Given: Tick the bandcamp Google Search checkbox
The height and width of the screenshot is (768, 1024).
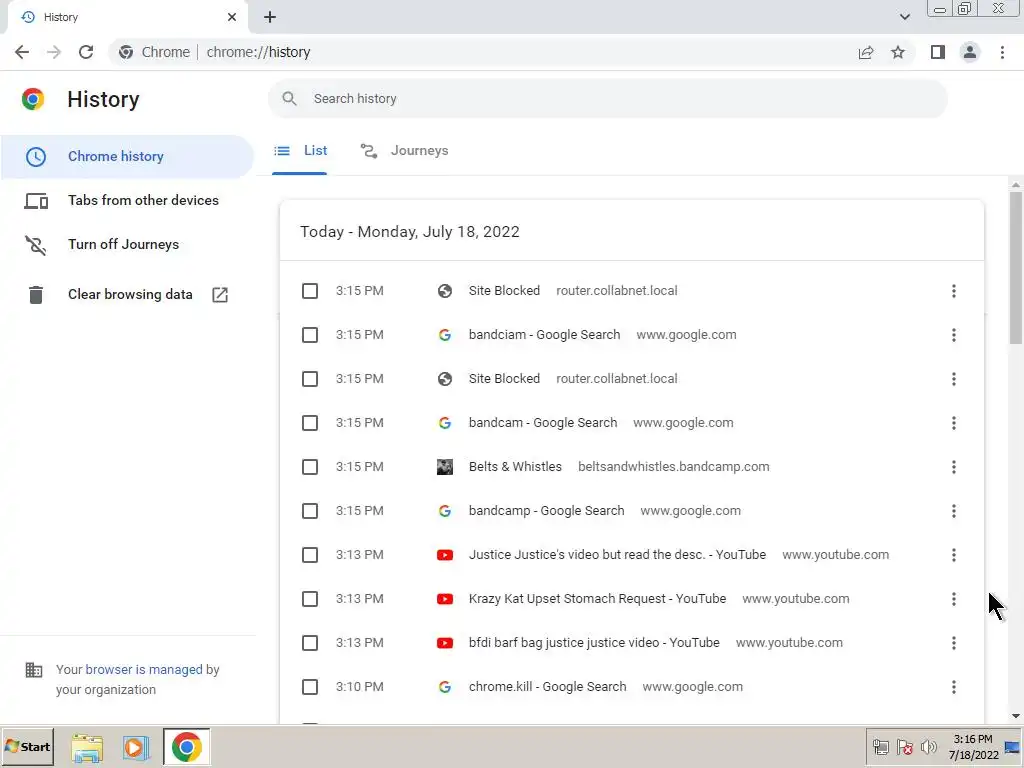Looking at the screenshot, I should [x=310, y=511].
